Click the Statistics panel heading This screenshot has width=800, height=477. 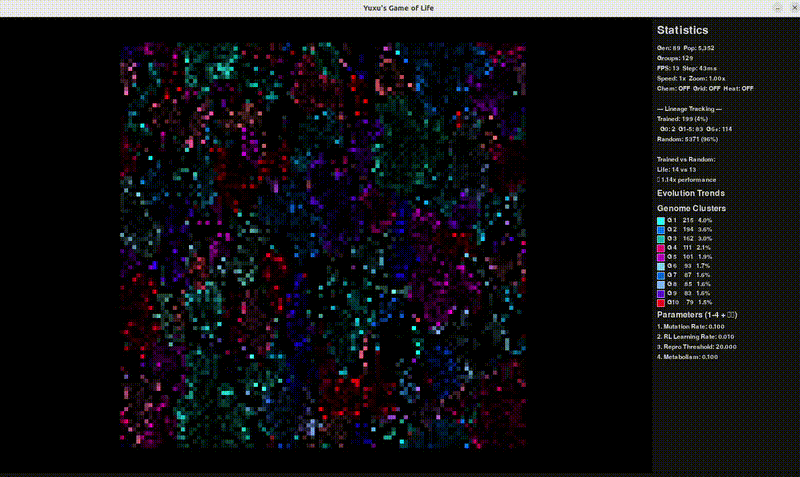coord(682,30)
